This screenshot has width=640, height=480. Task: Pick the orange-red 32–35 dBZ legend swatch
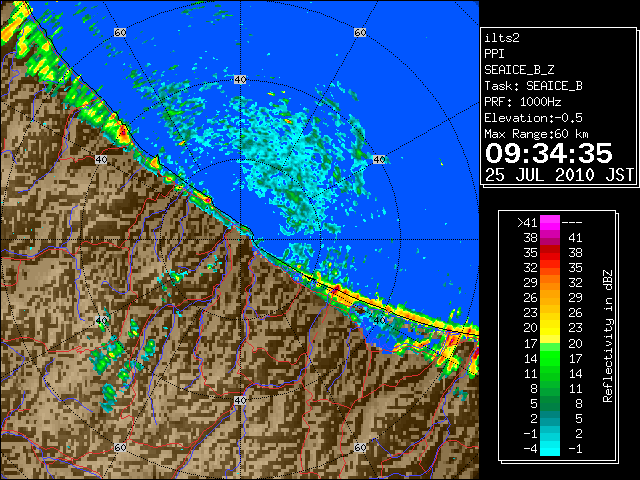(x=550, y=268)
